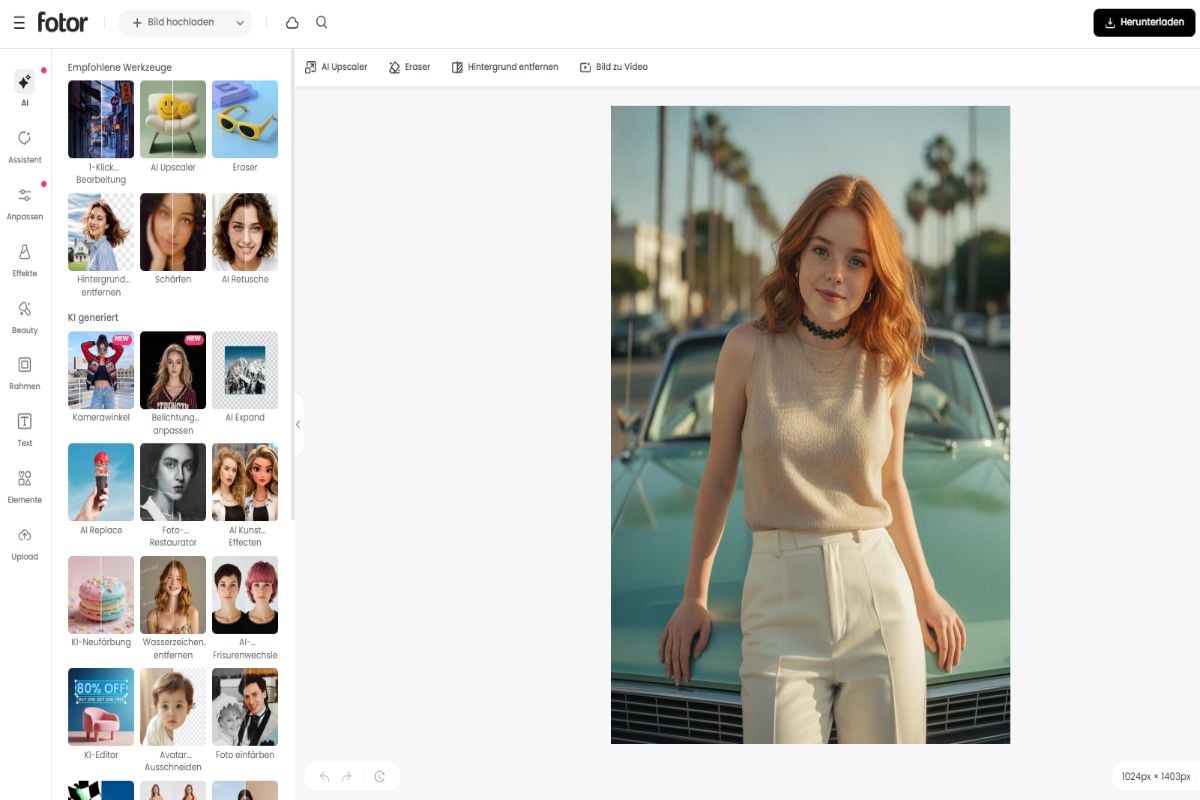Image resolution: width=1200 pixels, height=800 pixels.
Task: Select the KI-Editor tool thumbnail
Action: coord(101,707)
